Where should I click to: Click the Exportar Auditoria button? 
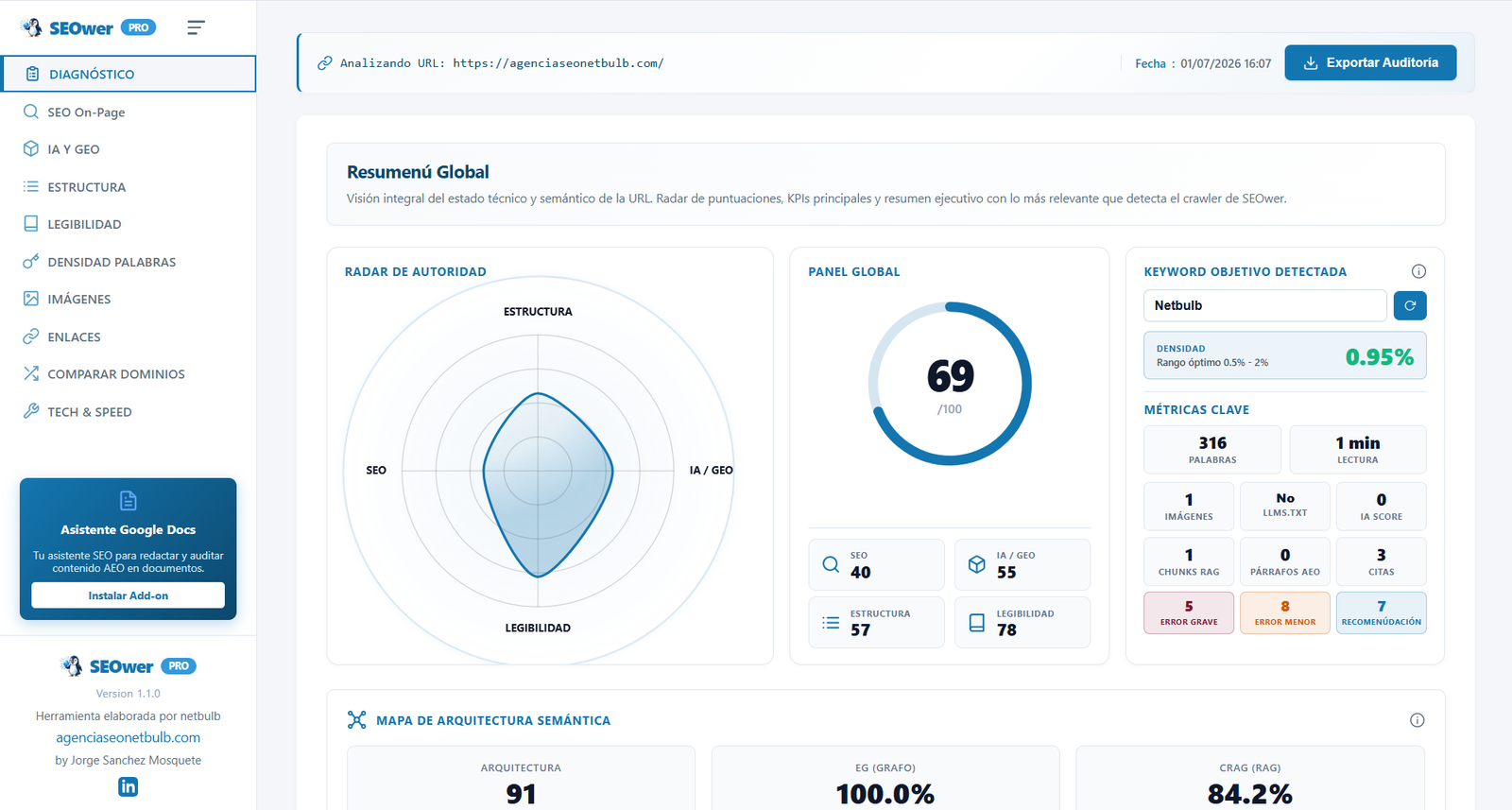pos(1370,62)
